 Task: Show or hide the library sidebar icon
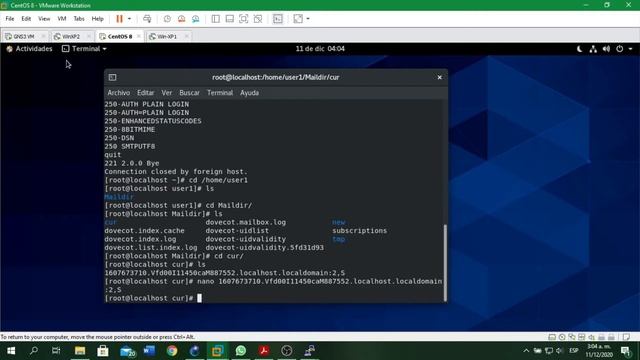pyautogui.click(x=216, y=19)
